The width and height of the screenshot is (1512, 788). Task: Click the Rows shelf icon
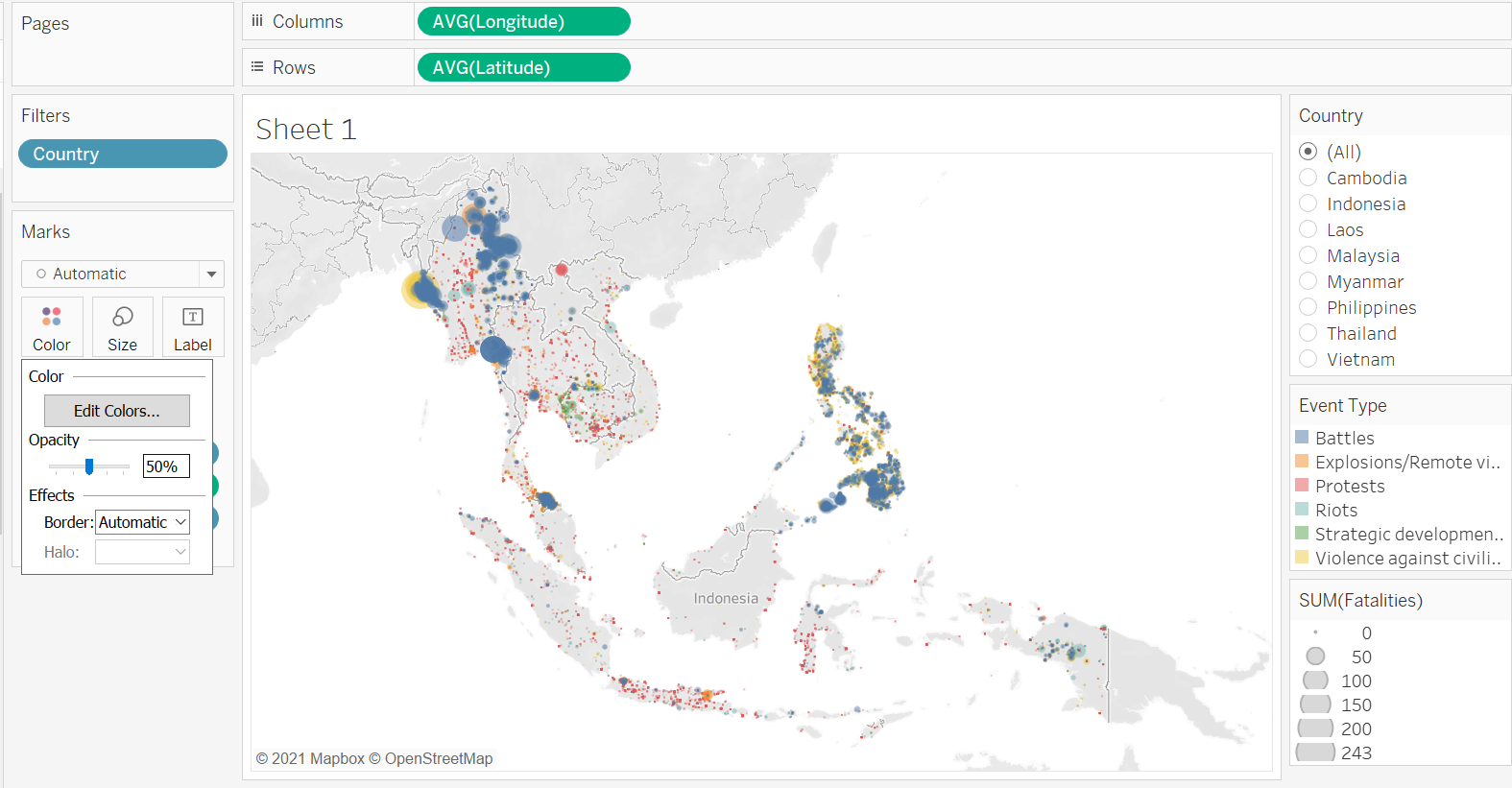click(257, 67)
